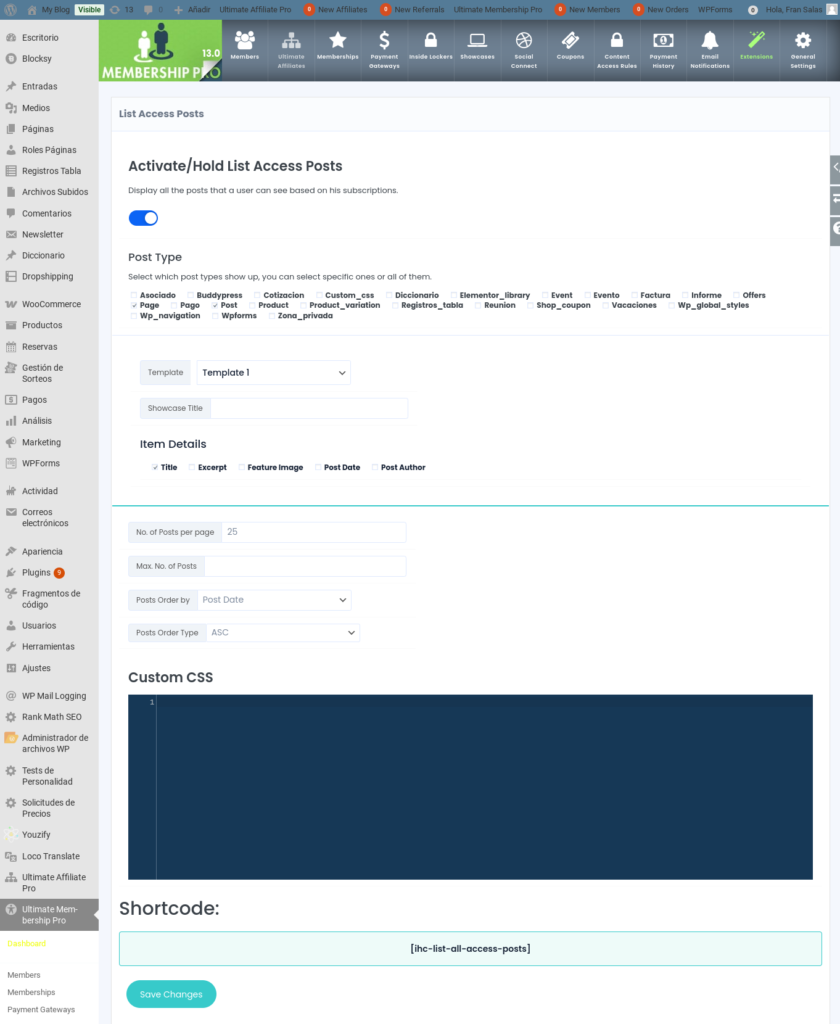This screenshot has height=1024, width=840.
Task: Open Content Access Rules lock icon
Action: coord(617,40)
